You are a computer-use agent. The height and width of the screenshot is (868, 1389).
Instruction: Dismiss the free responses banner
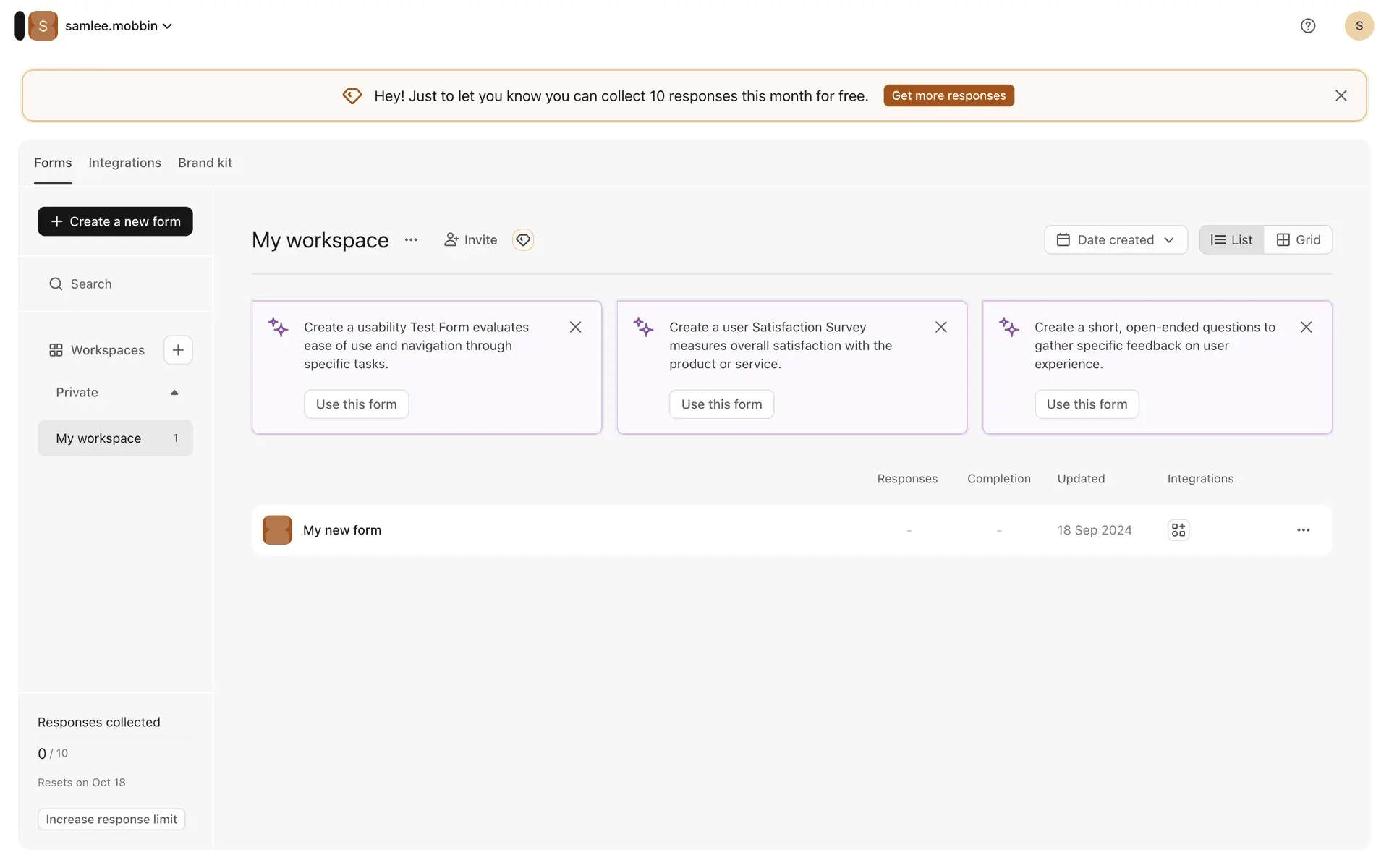pos(1341,95)
